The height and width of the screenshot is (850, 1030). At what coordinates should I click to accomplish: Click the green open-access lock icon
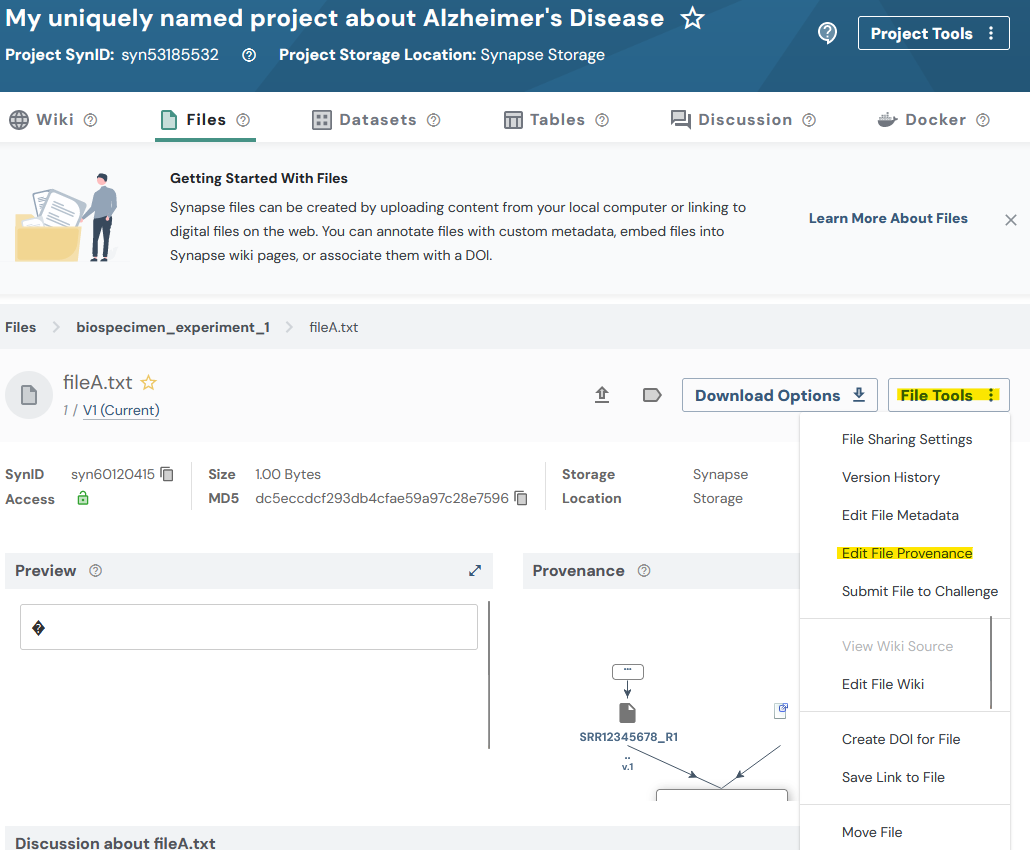click(83, 498)
